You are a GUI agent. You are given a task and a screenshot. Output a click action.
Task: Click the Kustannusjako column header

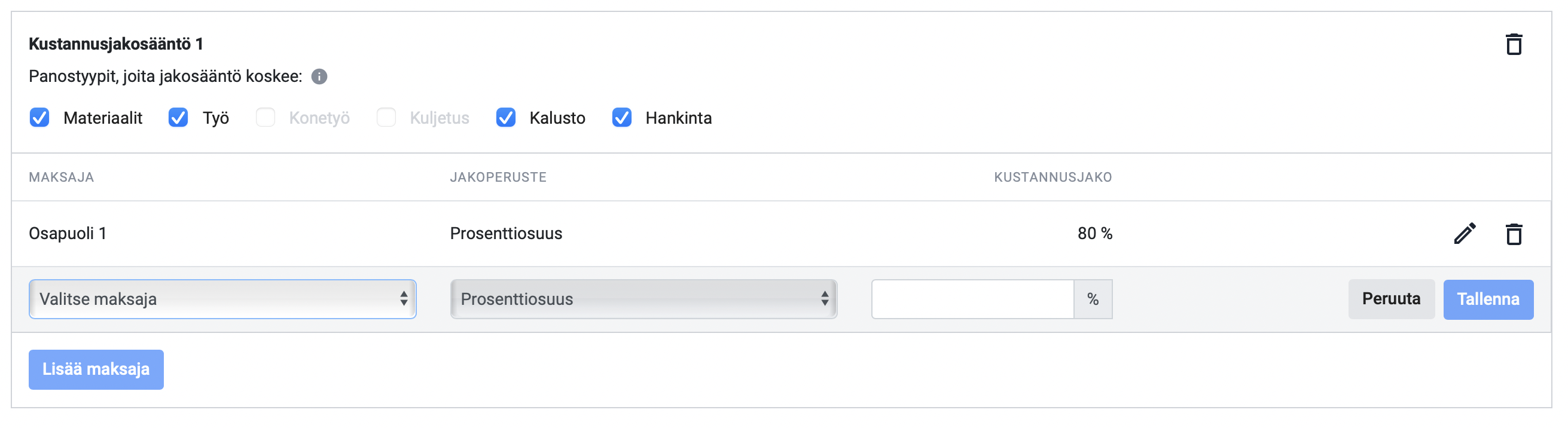[x=1053, y=177]
